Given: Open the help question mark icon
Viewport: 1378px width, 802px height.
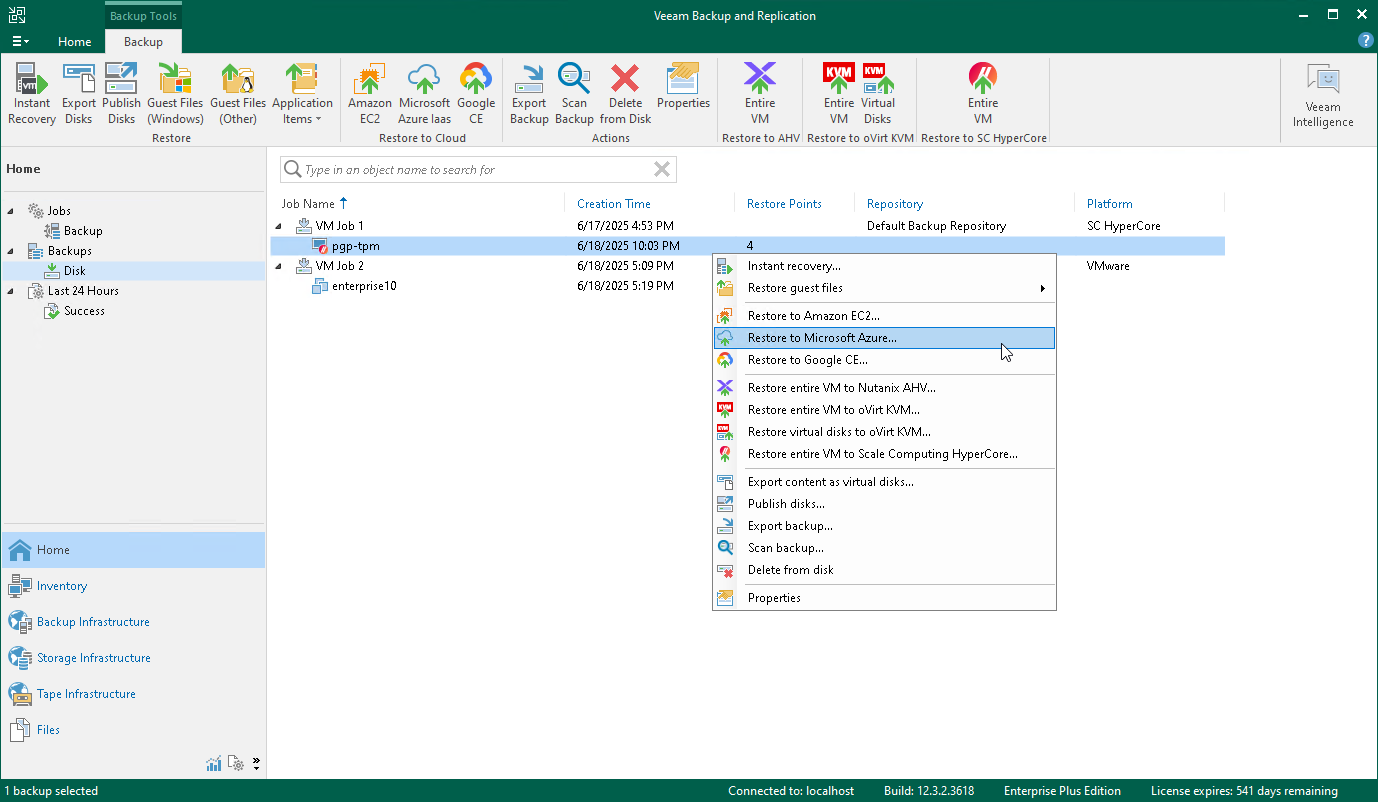Looking at the screenshot, I should pos(1365,41).
